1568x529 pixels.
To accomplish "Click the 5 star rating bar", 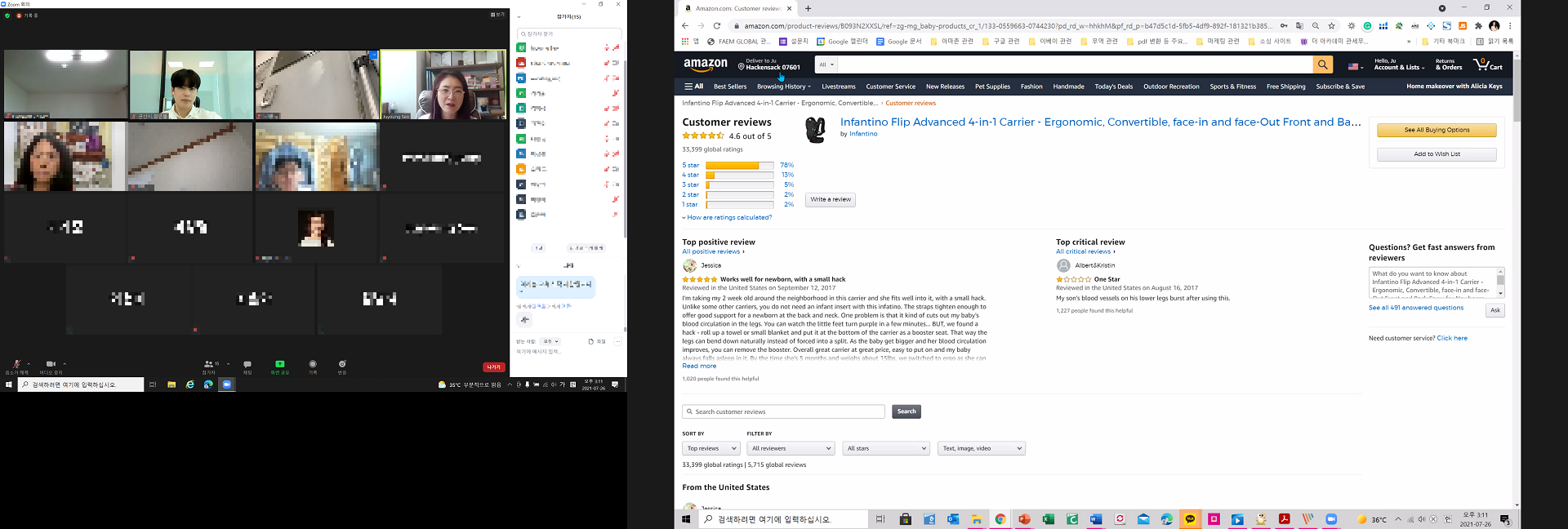I will coord(739,165).
